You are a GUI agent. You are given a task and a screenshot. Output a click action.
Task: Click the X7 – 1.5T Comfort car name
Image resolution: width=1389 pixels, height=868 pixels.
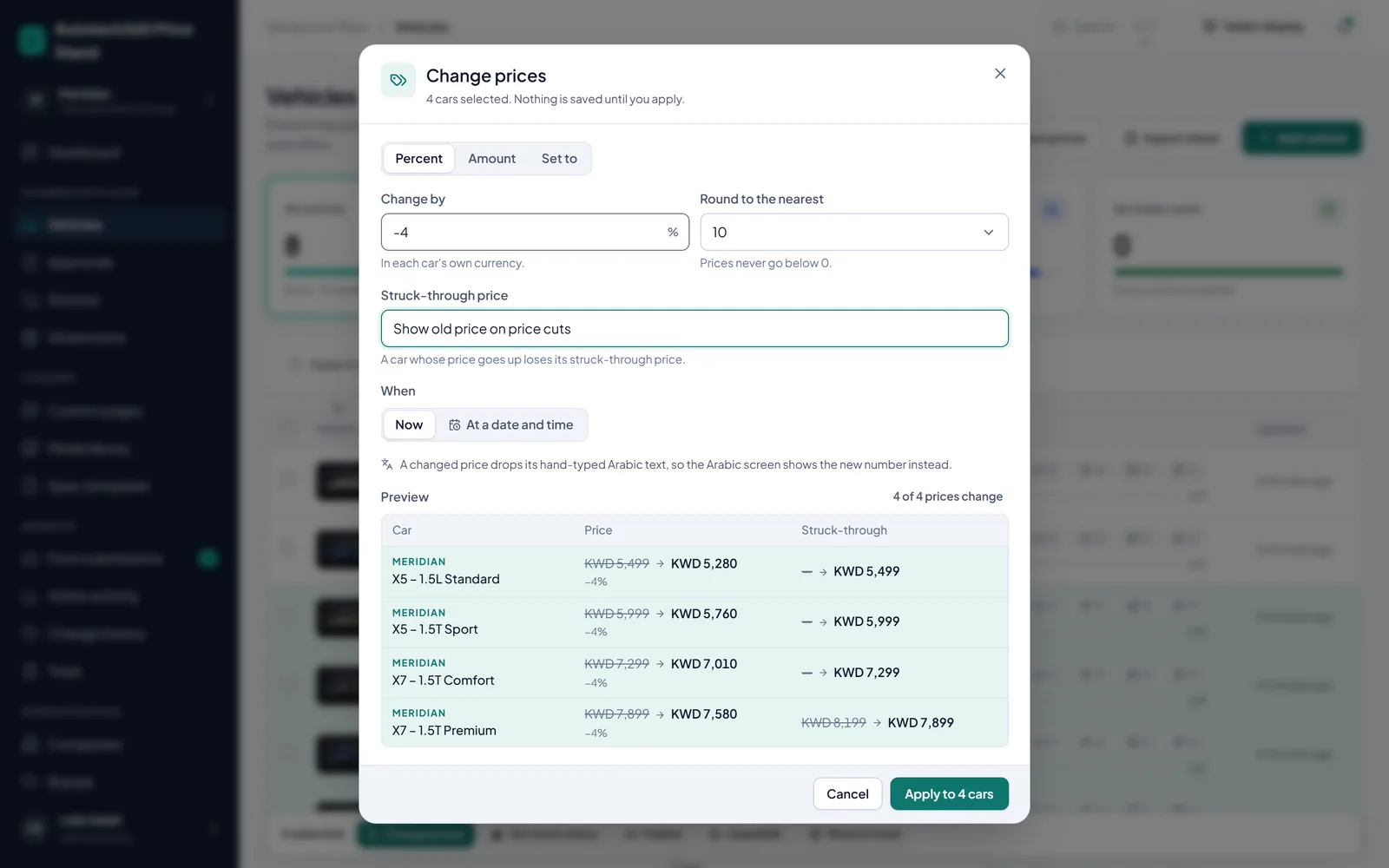(444, 681)
